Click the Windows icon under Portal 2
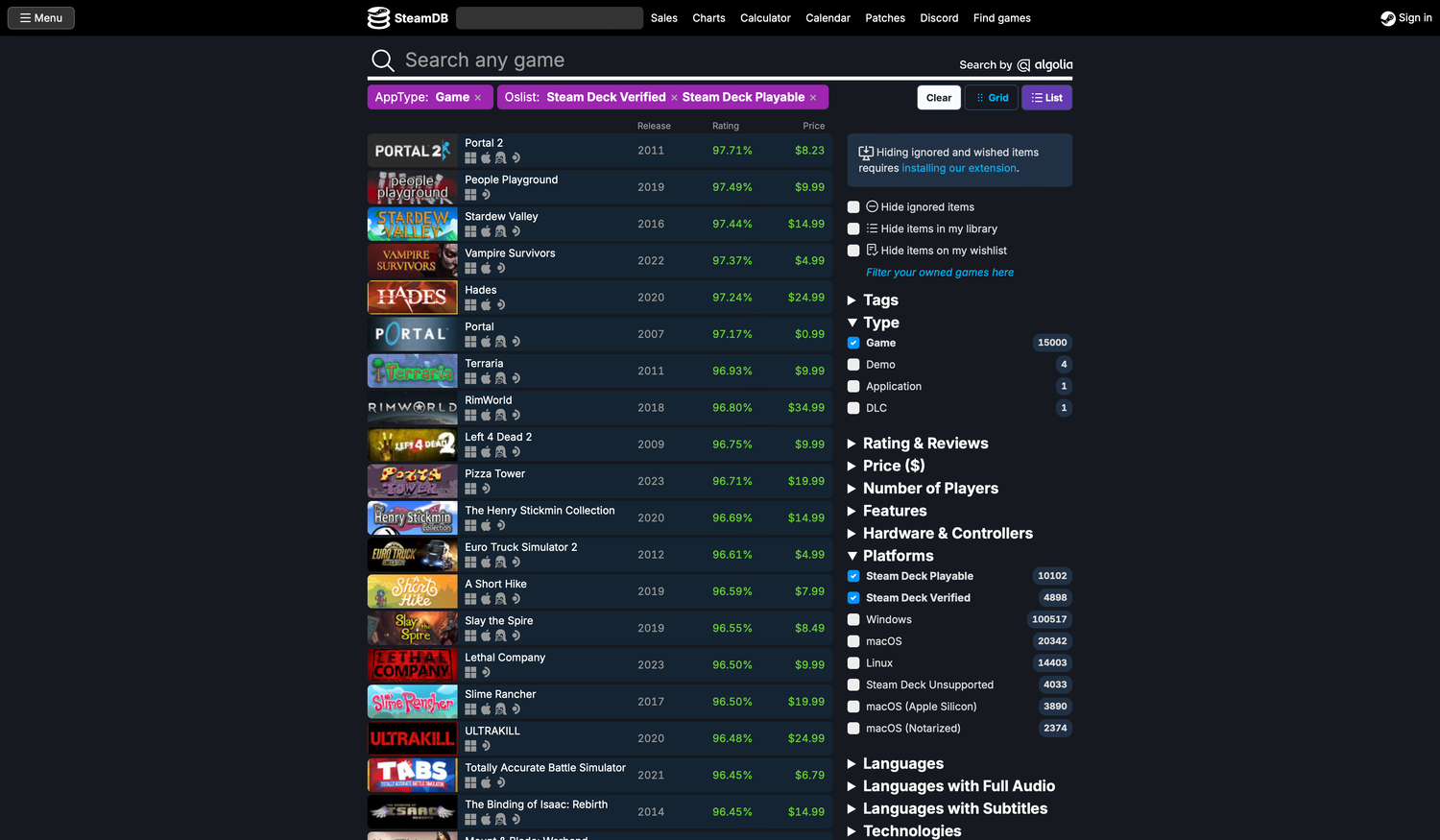Viewport: 1440px width, 840px height. [470, 158]
